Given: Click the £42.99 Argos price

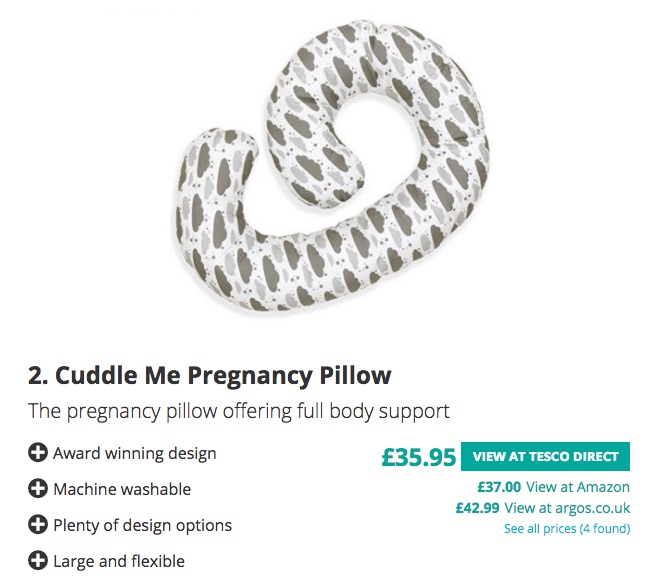Looking at the screenshot, I should point(477,508).
